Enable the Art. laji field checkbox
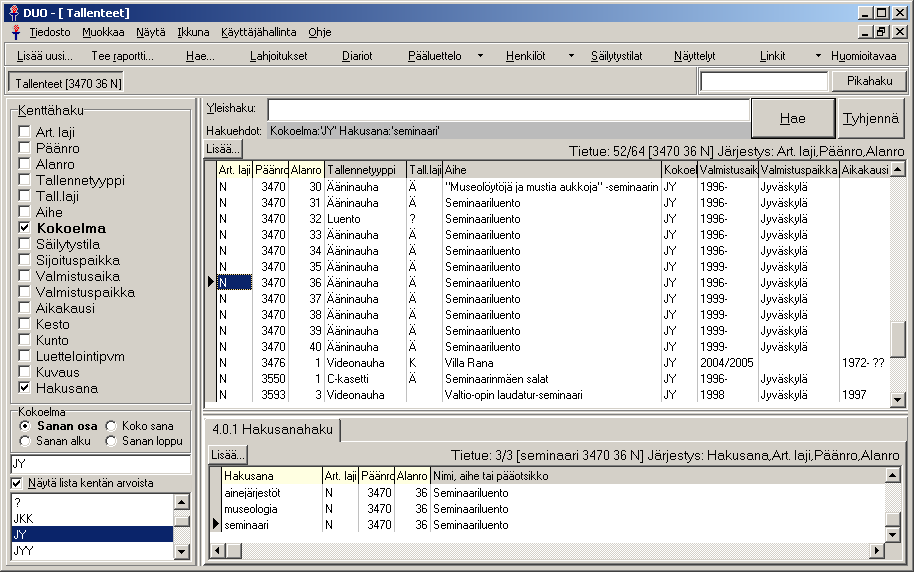Image resolution: width=914 pixels, height=572 pixels. pos(24,132)
